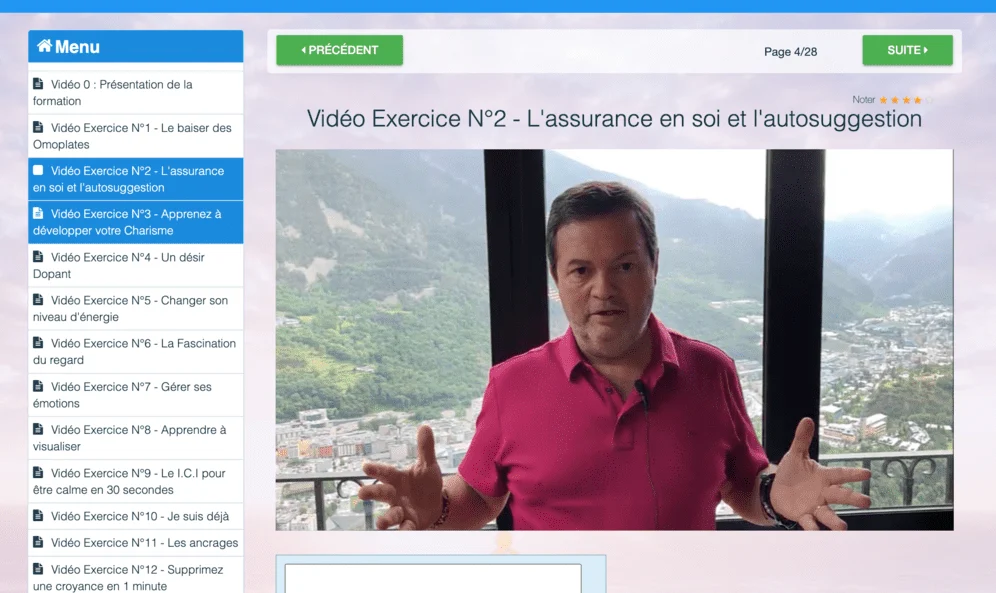Click document icon of Exercice N°3 Charisme
Viewport: 996px width, 593px height.
(x=38, y=213)
